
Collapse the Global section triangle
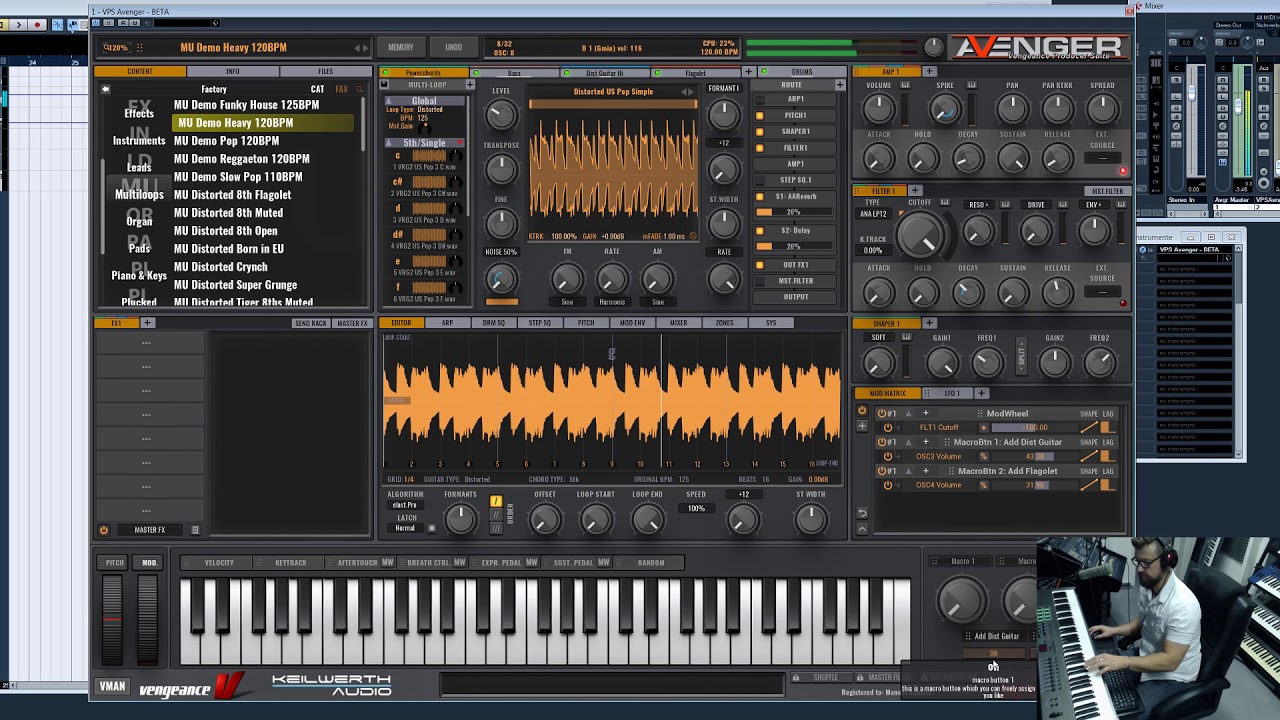(389, 100)
